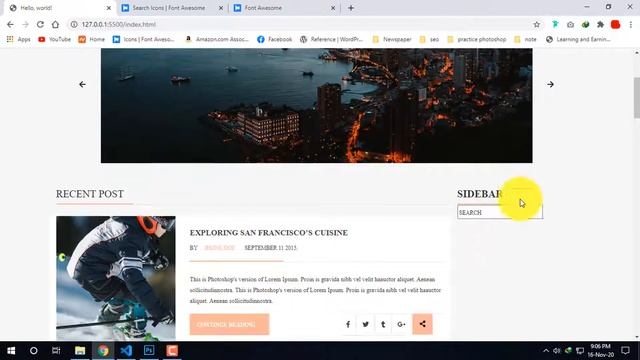Open the Exploring San Francisco's Cuisine post title

coord(269,233)
